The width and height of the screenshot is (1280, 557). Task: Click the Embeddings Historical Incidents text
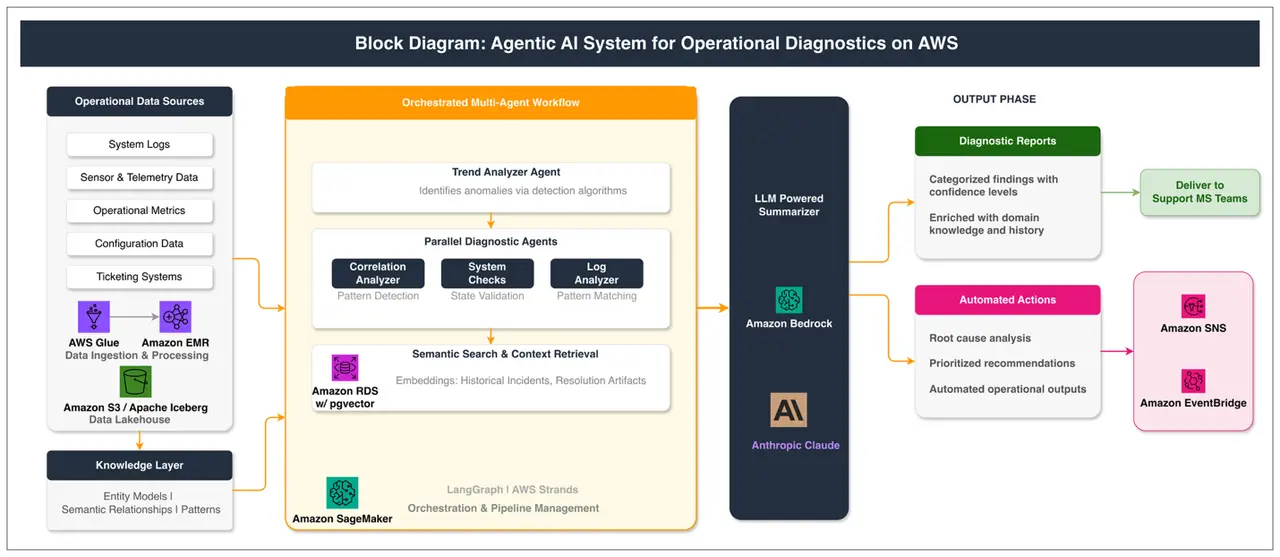click(x=521, y=381)
